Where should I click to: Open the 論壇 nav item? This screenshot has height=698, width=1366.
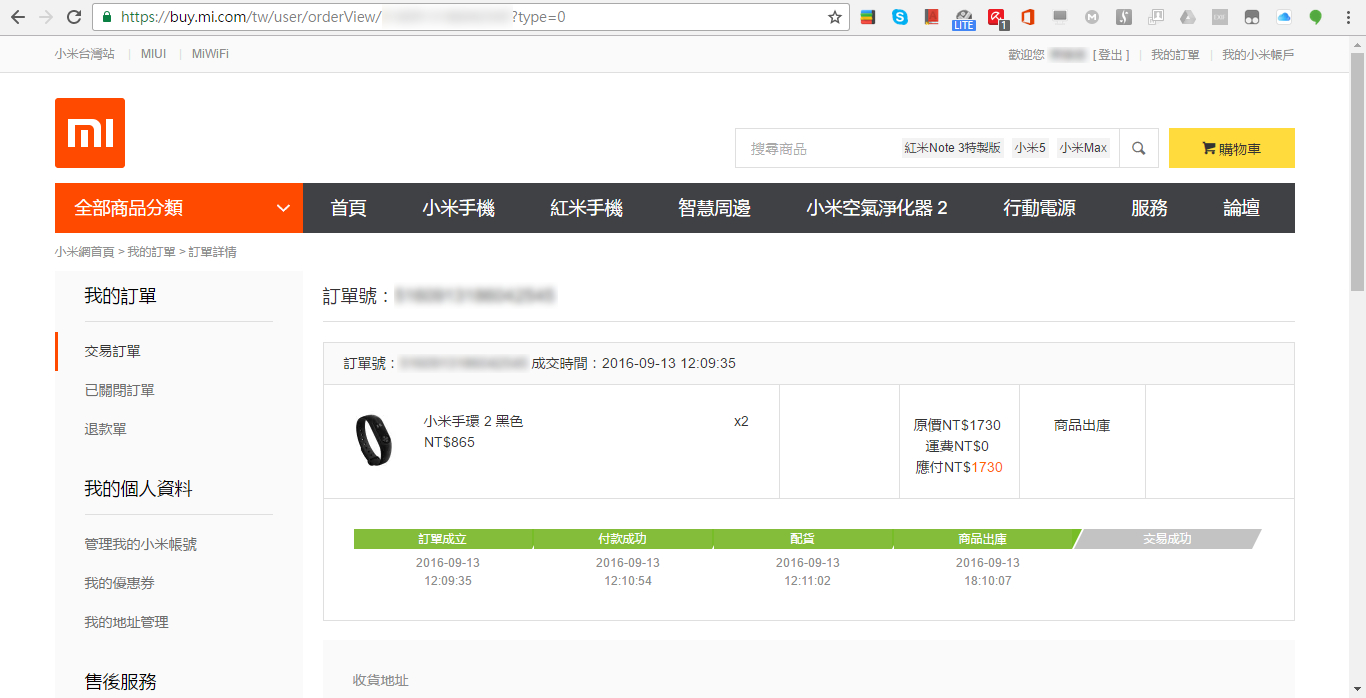click(x=1242, y=208)
